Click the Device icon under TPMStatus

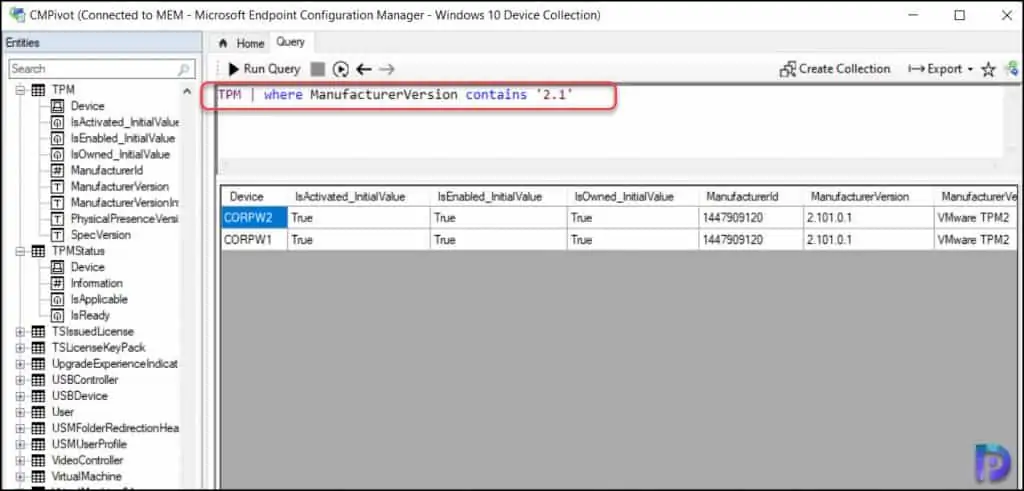pos(57,267)
